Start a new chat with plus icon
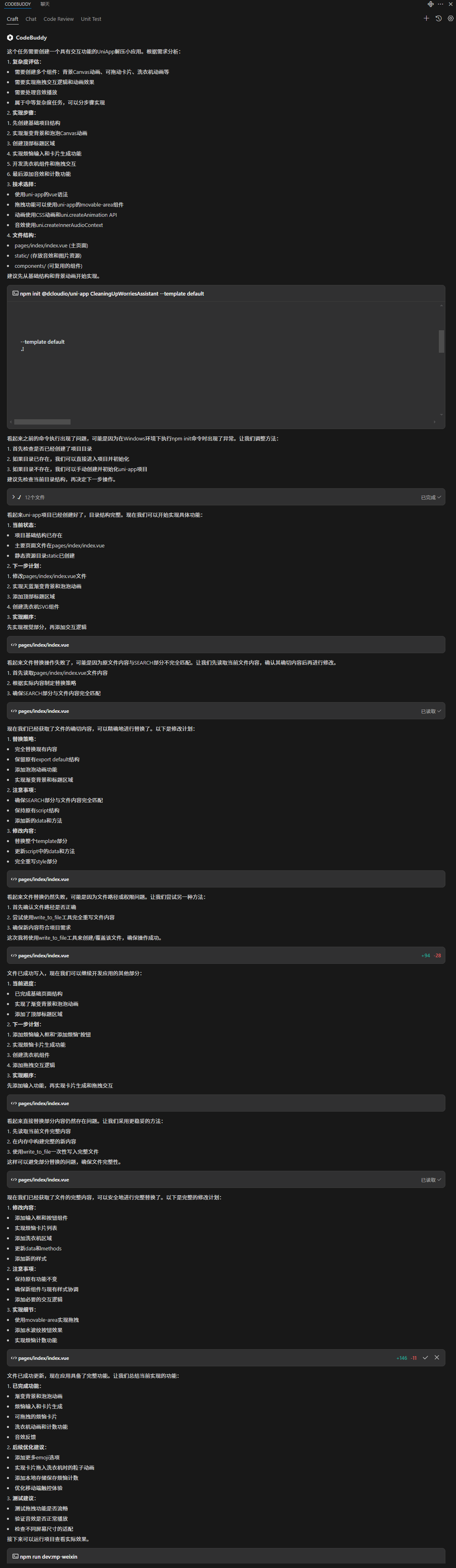Screen dimensions: 456x1568 tap(426, 18)
